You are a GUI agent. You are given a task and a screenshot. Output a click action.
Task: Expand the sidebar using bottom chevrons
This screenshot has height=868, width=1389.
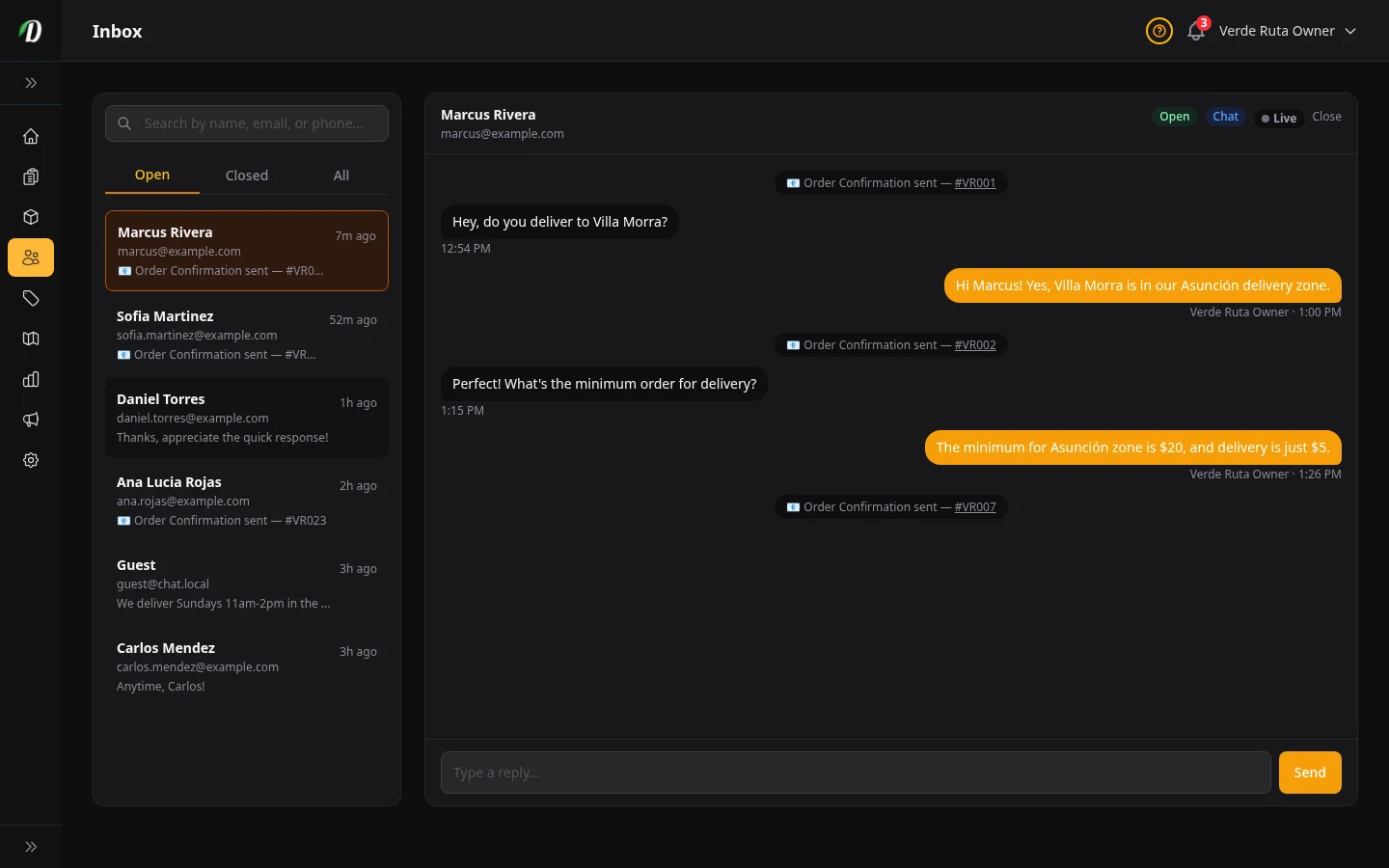[x=31, y=847]
